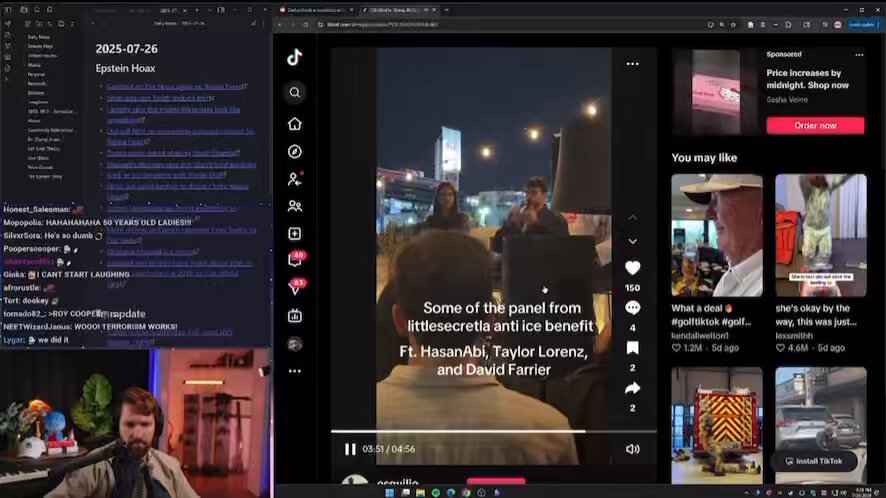Viewport: 886px width, 498px height.
Task: Reload the browser page
Action: tap(306, 25)
